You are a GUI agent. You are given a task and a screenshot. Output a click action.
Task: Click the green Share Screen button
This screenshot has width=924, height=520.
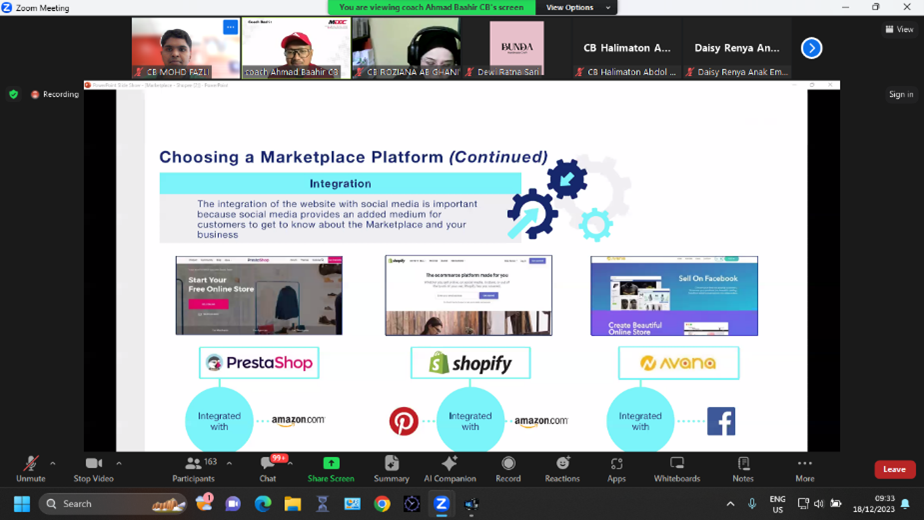[331, 469]
